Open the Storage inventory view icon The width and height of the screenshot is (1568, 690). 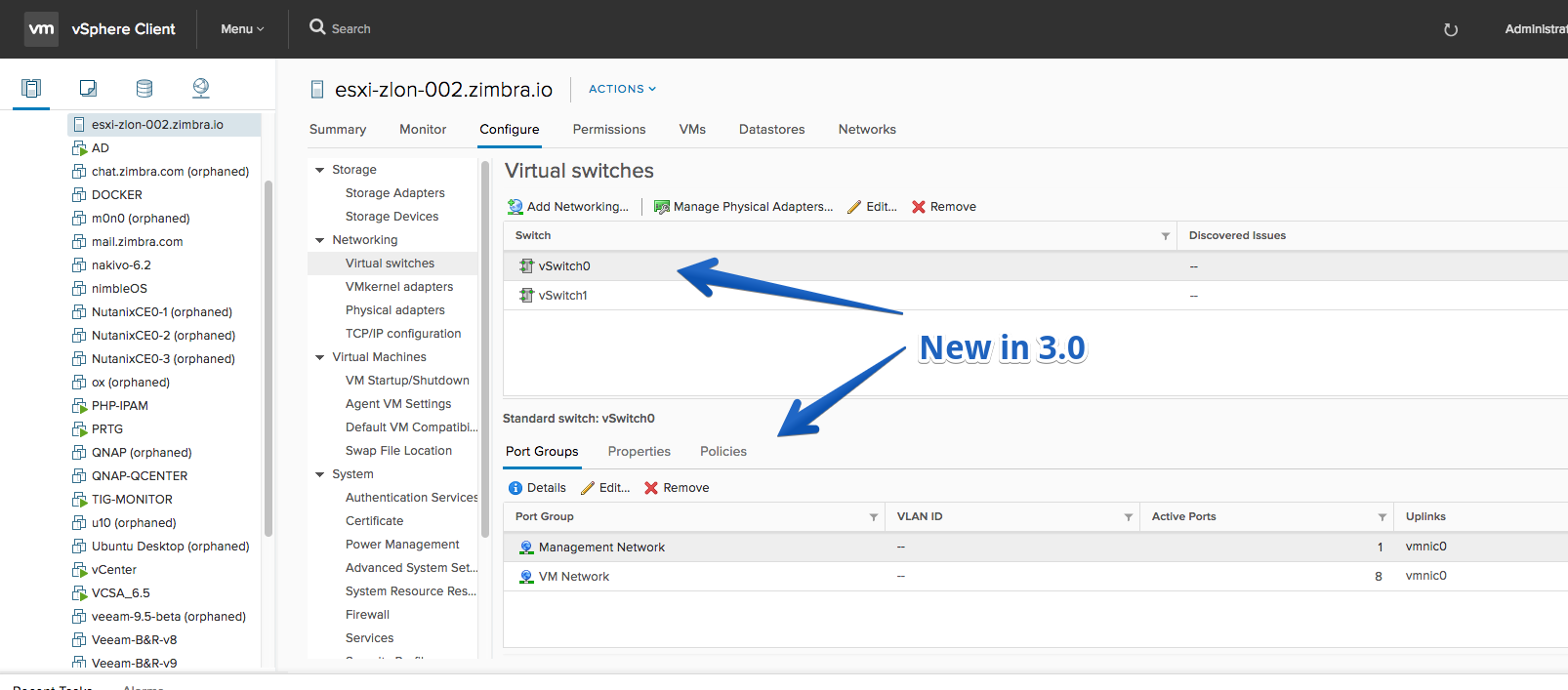point(144,88)
